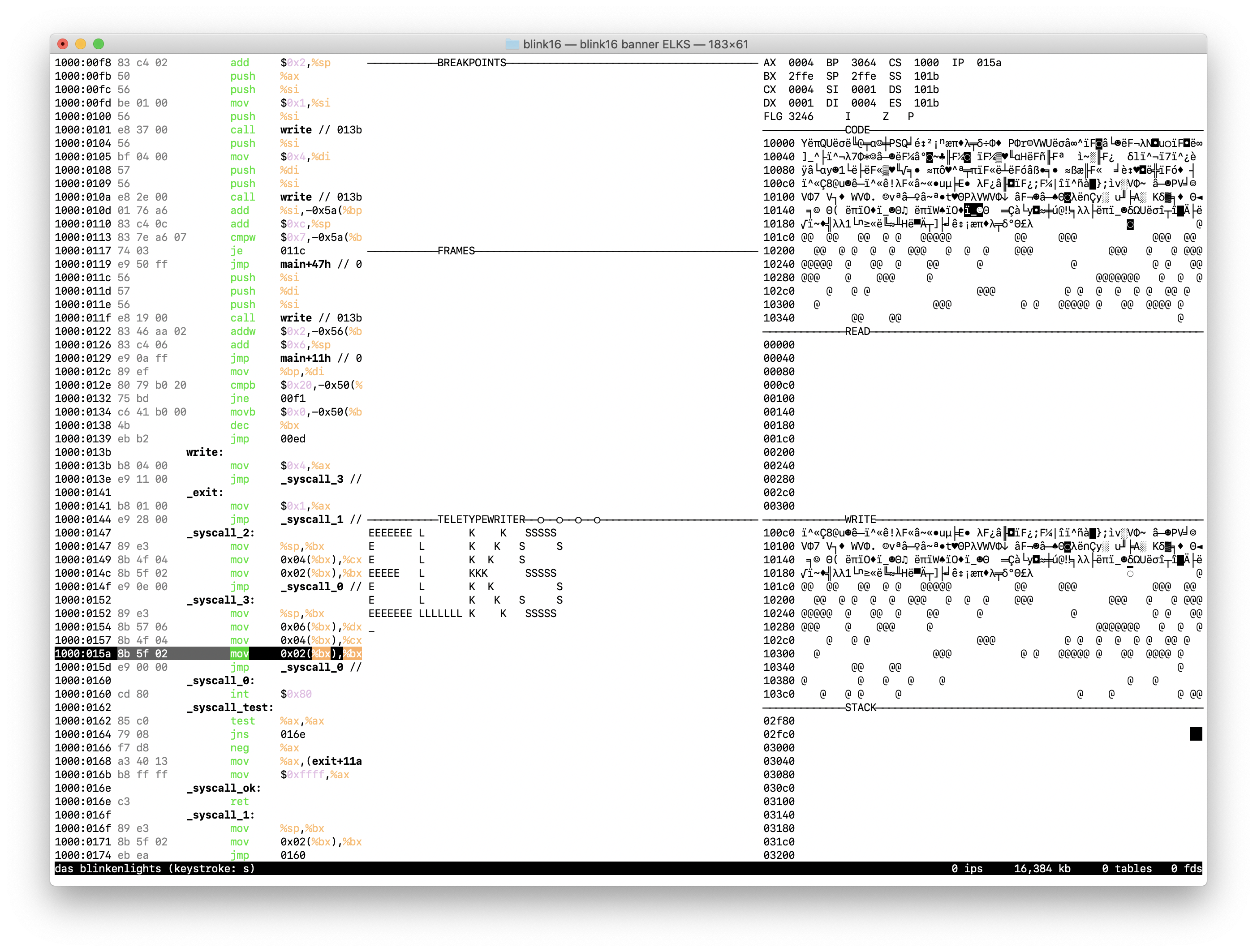The width and height of the screenshot is (1257, 952).
Task: Click the WRITE memory panel header
Action: point(860,519)
